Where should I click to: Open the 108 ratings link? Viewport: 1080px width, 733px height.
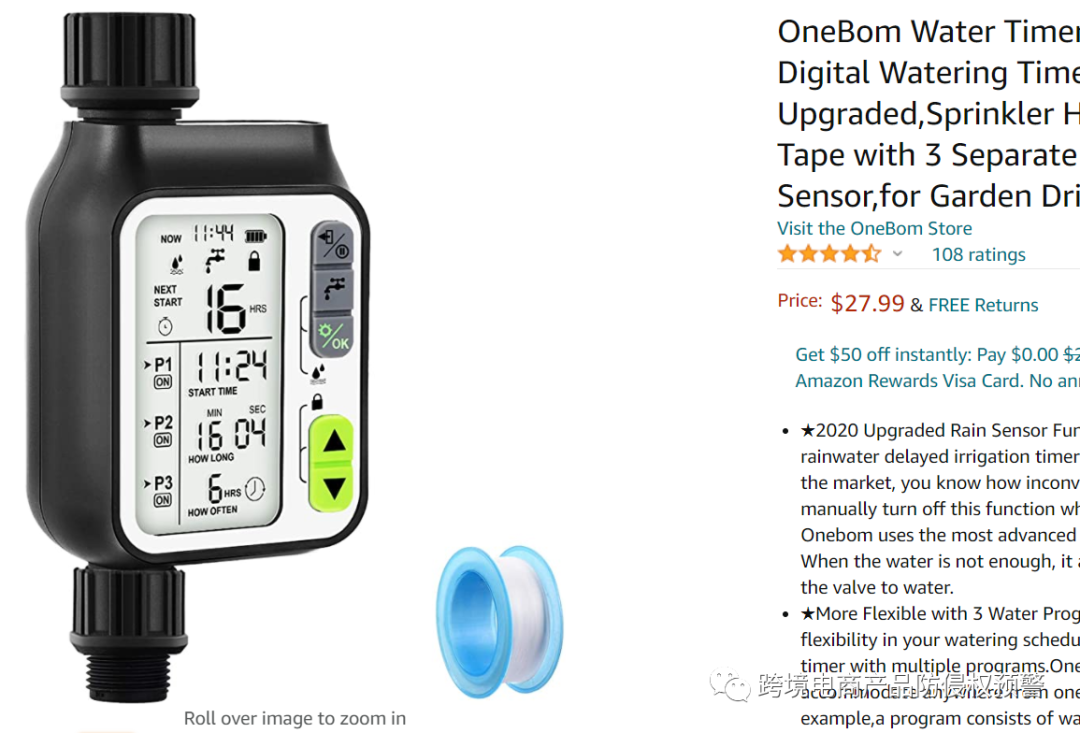pos(978,255)
